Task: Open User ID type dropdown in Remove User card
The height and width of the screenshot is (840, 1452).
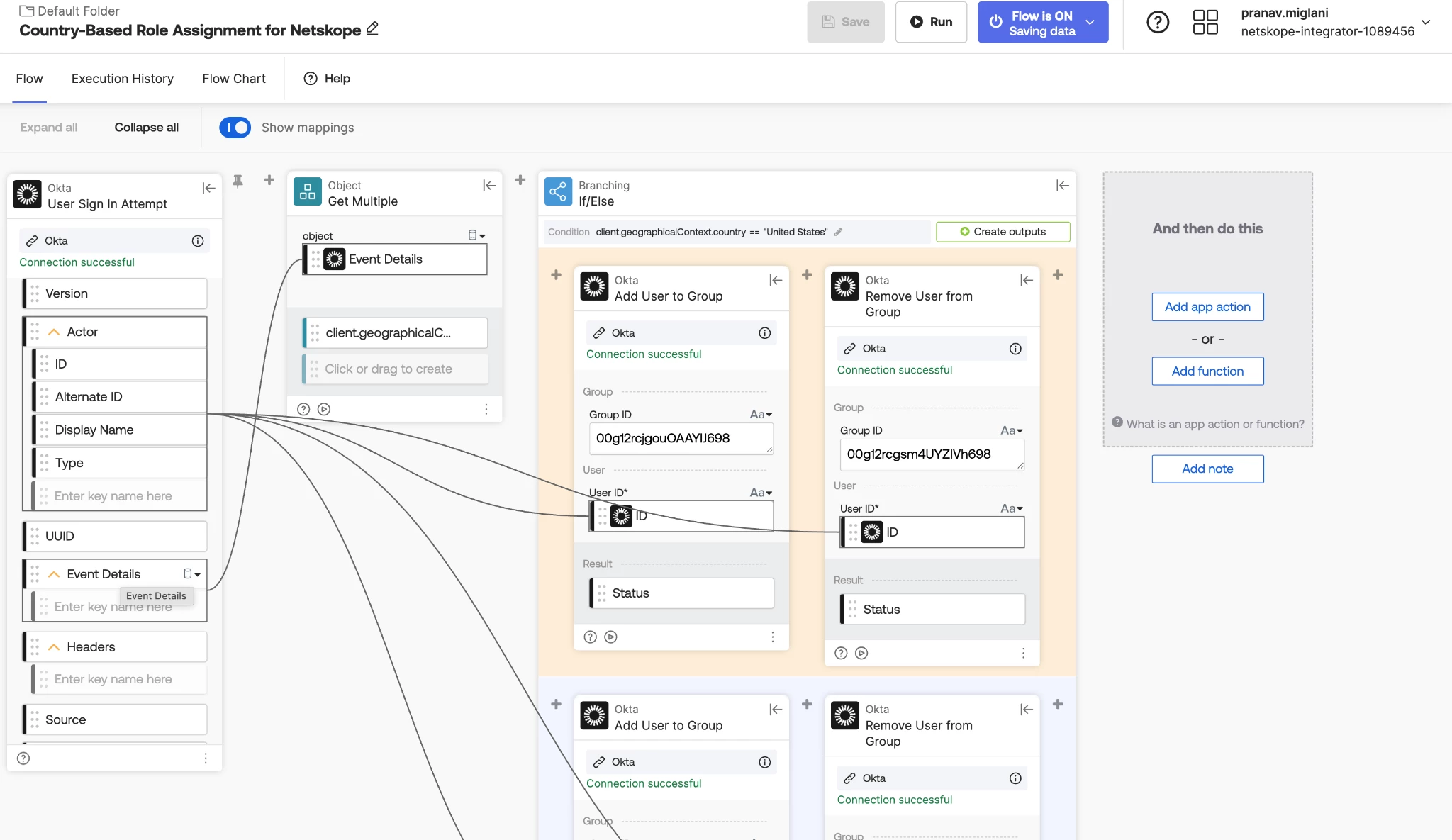Action: pyautogui.click(x=1012, y=508)
